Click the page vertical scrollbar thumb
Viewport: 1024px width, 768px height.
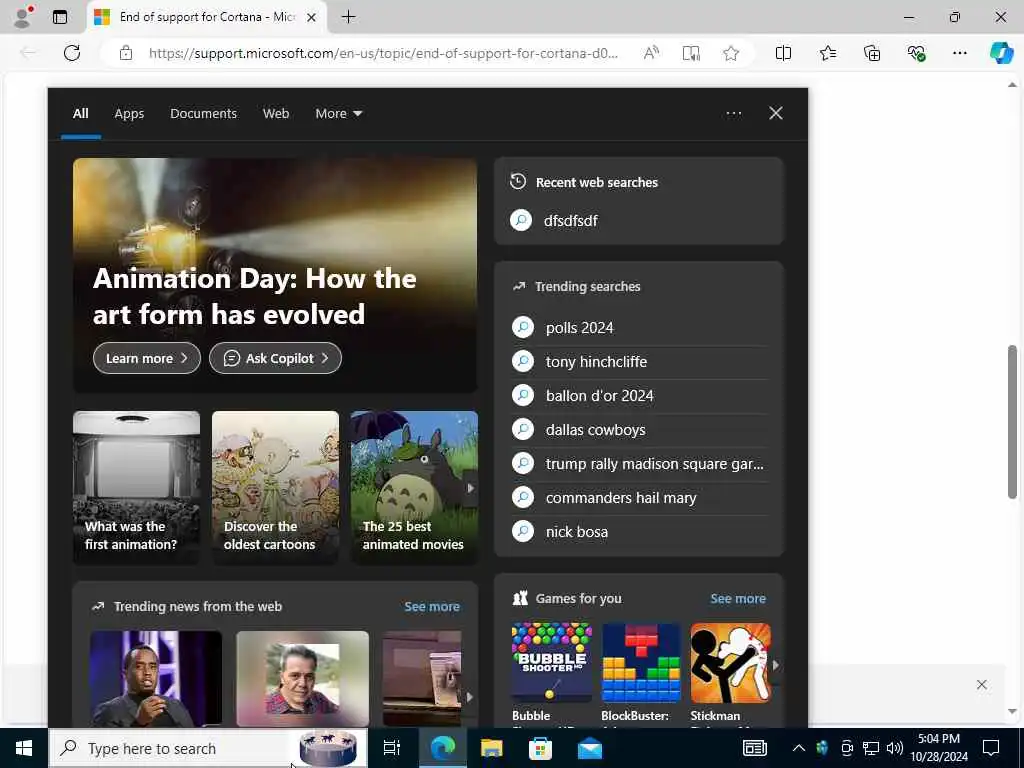1012,423
